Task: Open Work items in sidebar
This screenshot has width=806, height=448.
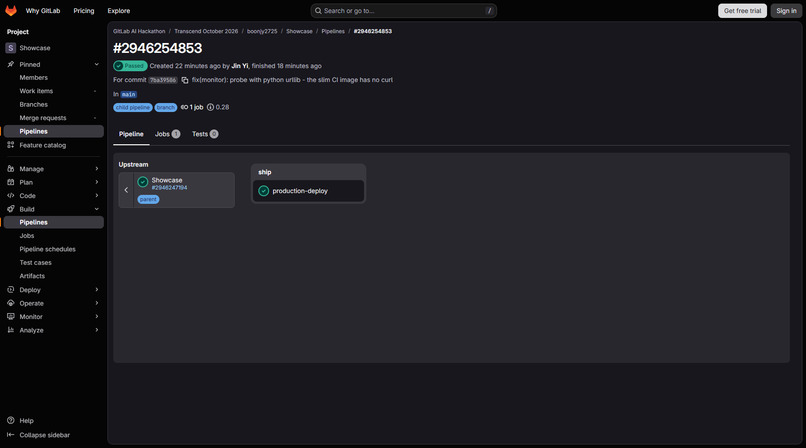Action: pos(53,91)
